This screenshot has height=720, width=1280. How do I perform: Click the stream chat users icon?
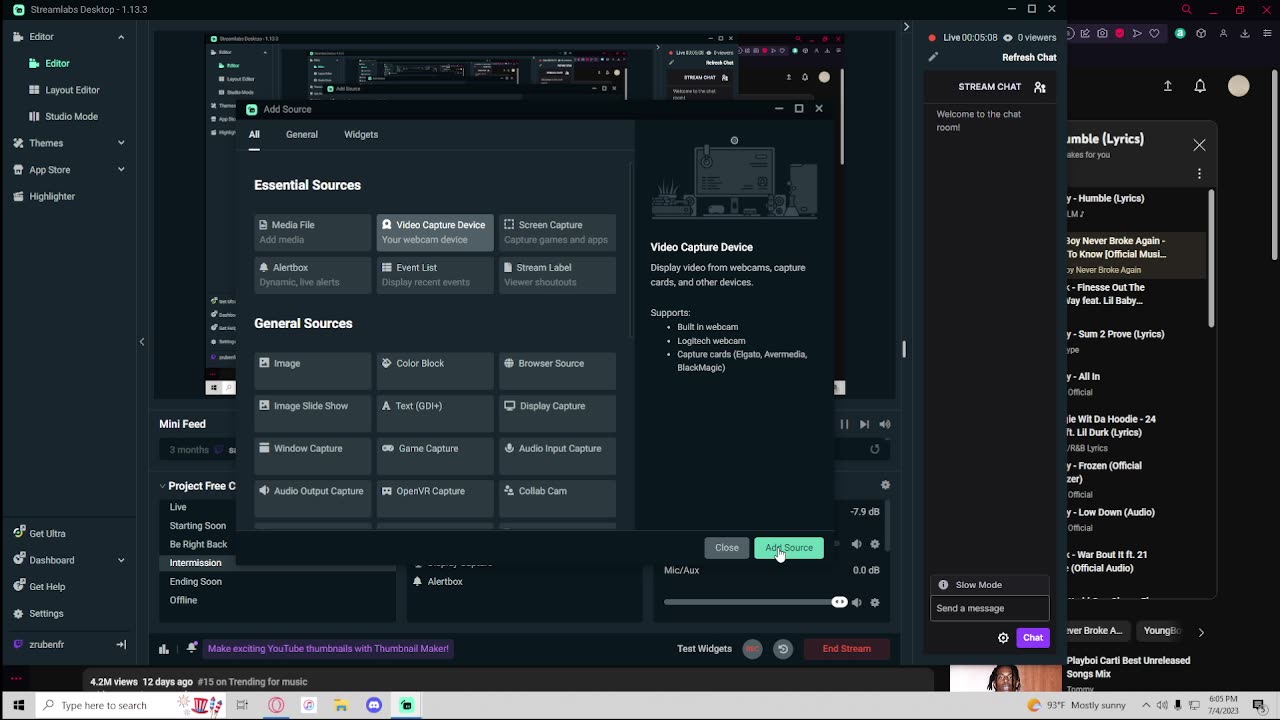[x=1040, y=87]
